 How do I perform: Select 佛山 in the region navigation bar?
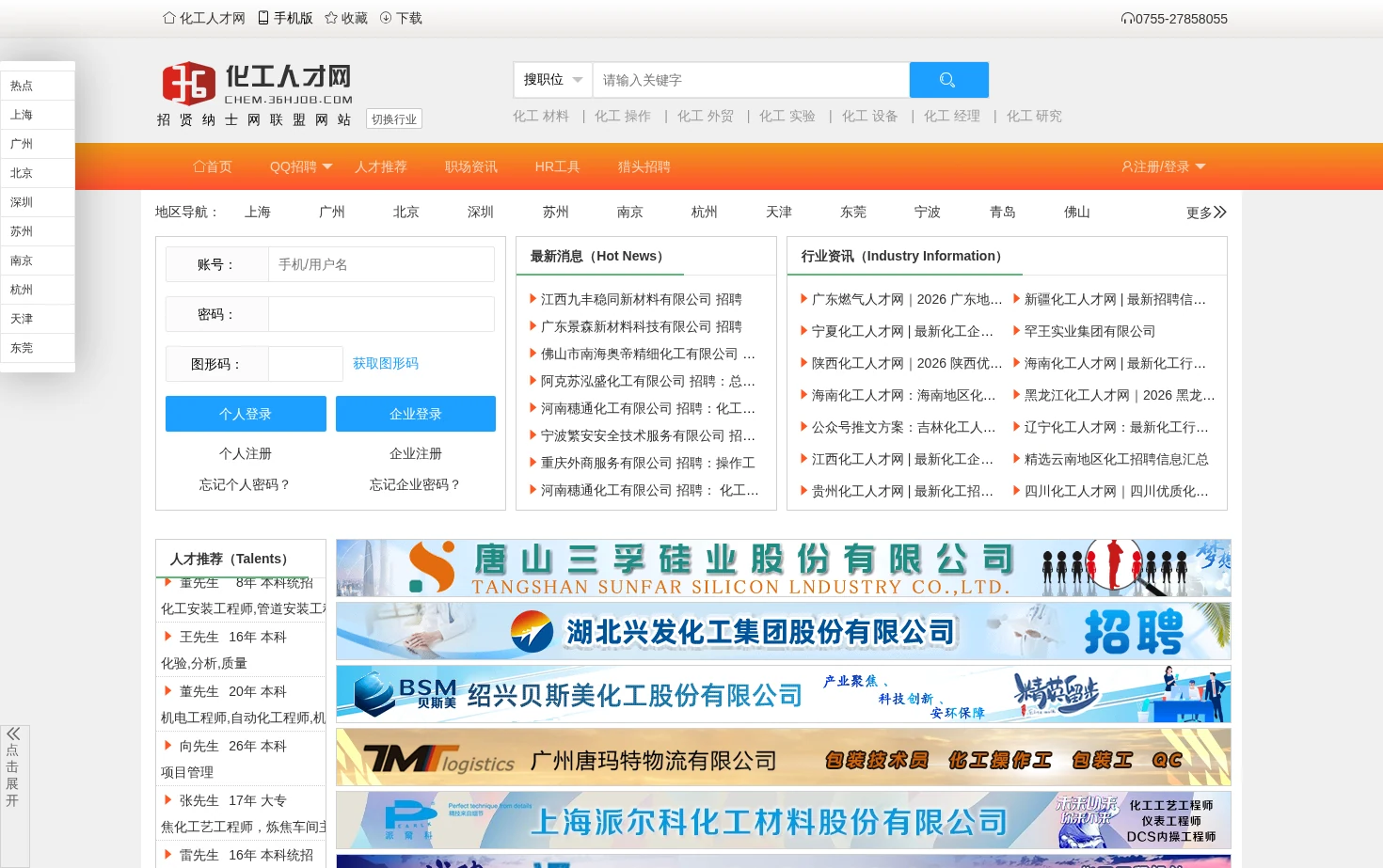coord(1077,212)
